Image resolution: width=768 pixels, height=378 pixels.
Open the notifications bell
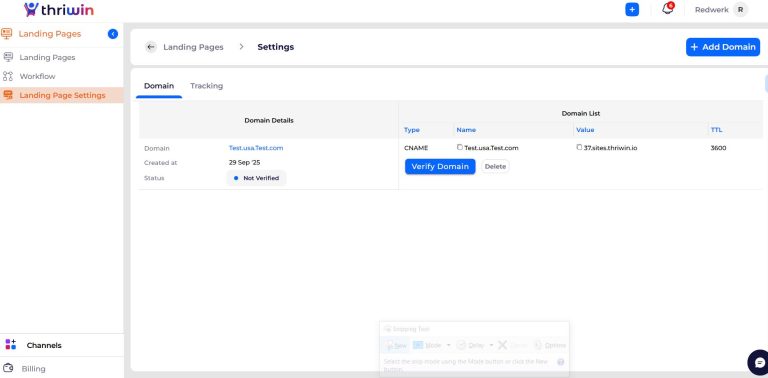pos(668,9)
